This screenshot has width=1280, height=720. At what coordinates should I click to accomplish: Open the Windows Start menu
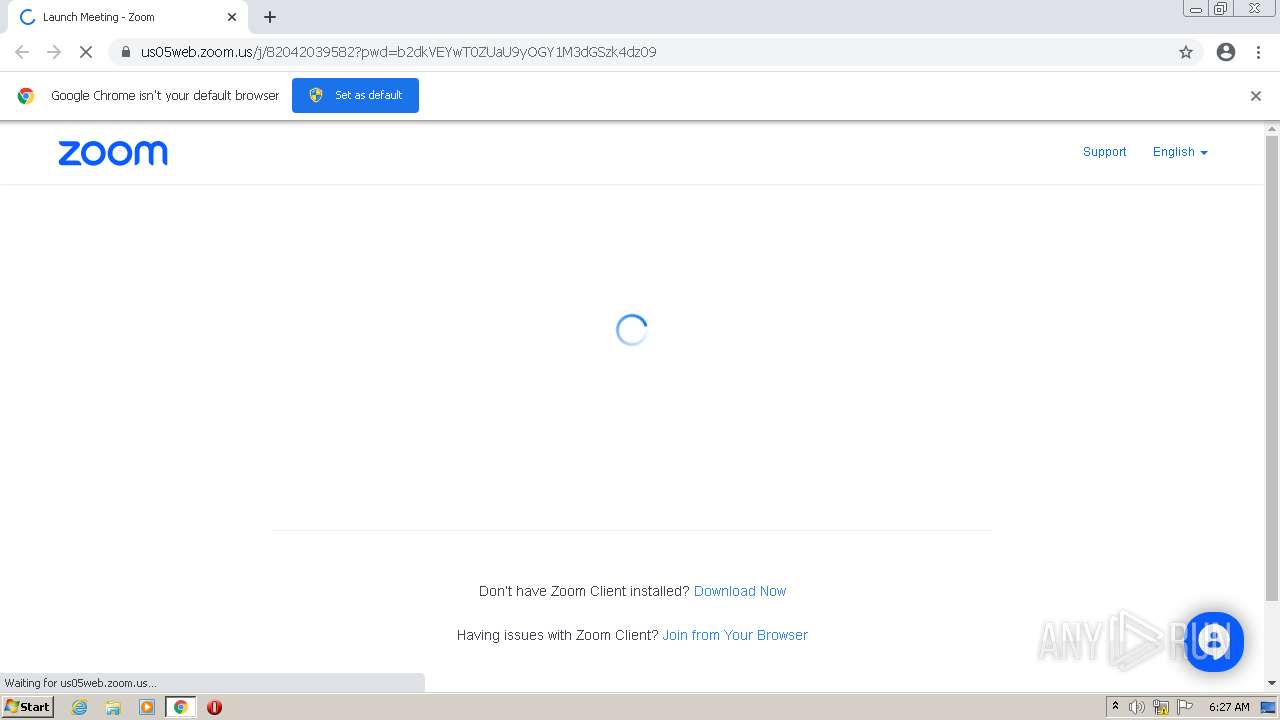click(x=28, y=707)
